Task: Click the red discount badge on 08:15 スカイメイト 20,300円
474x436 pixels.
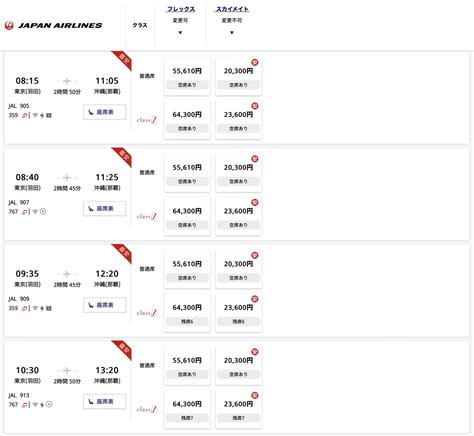Action: tap(255, 62)
